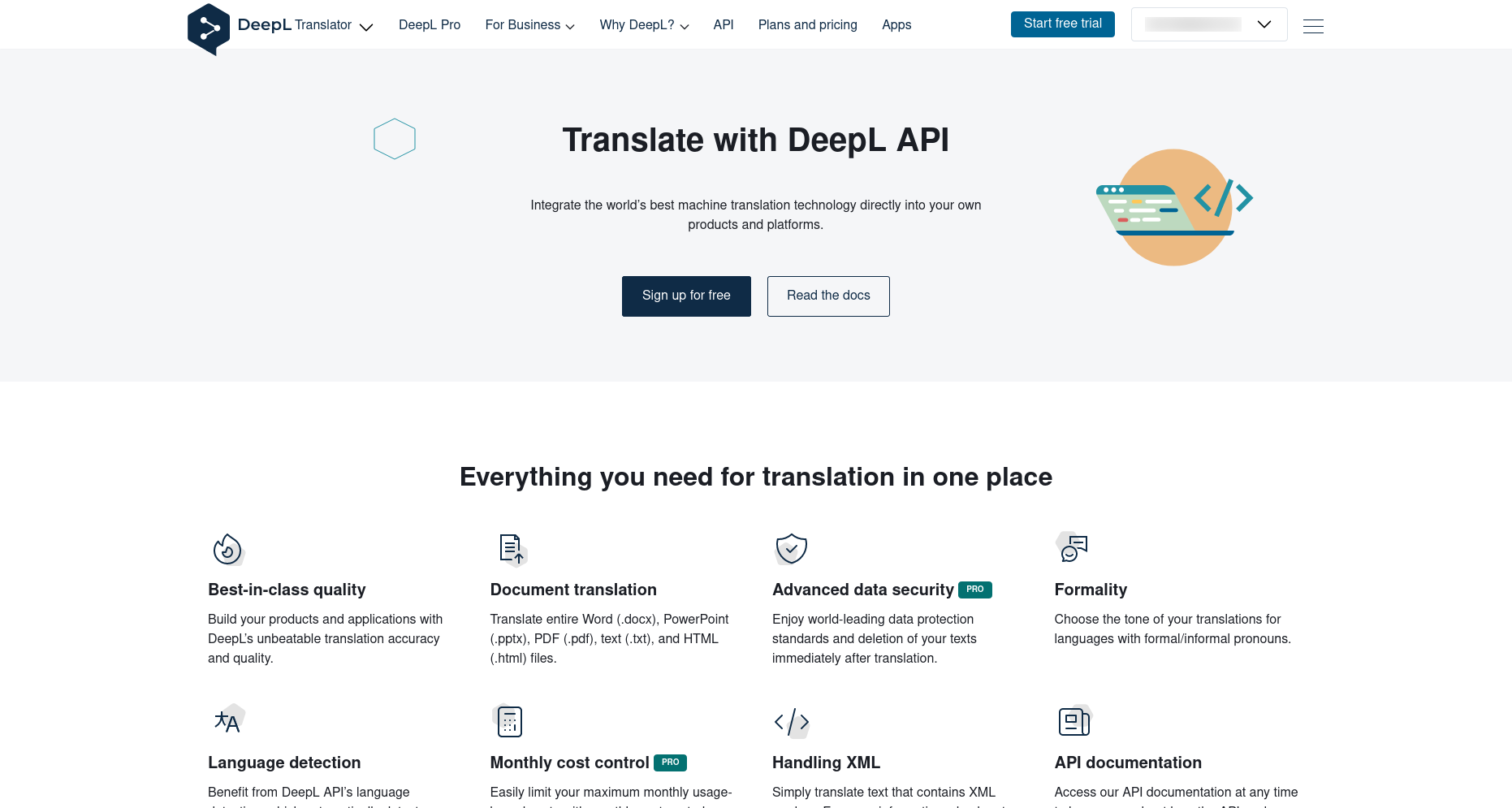
Task: Open the API navigation item
Action: [x=723, y=25]
